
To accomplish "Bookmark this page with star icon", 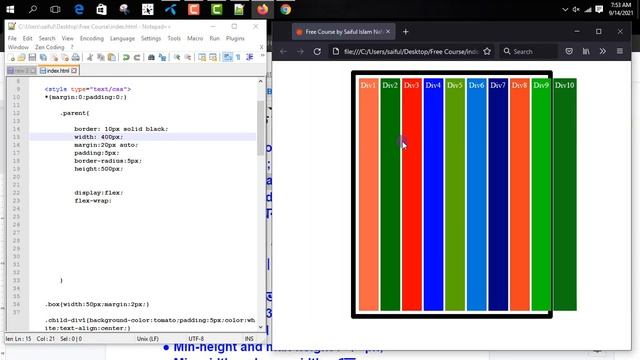I will 487,51.
